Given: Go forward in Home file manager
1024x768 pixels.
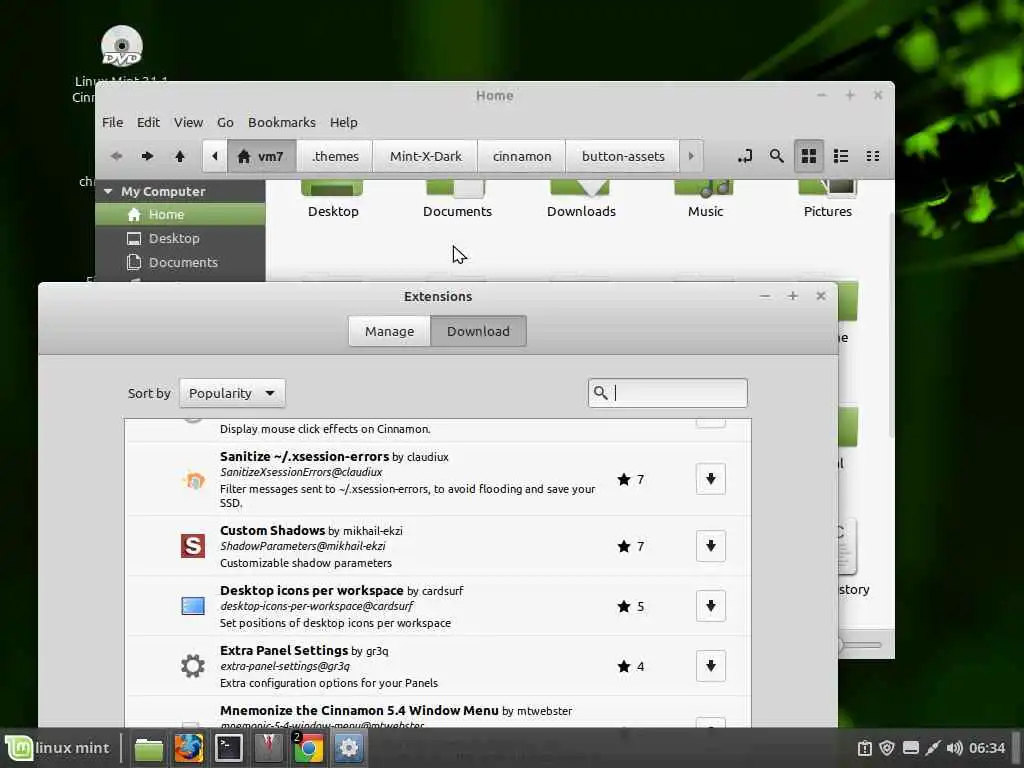Looking at the screenshot, I should [148, 156].
